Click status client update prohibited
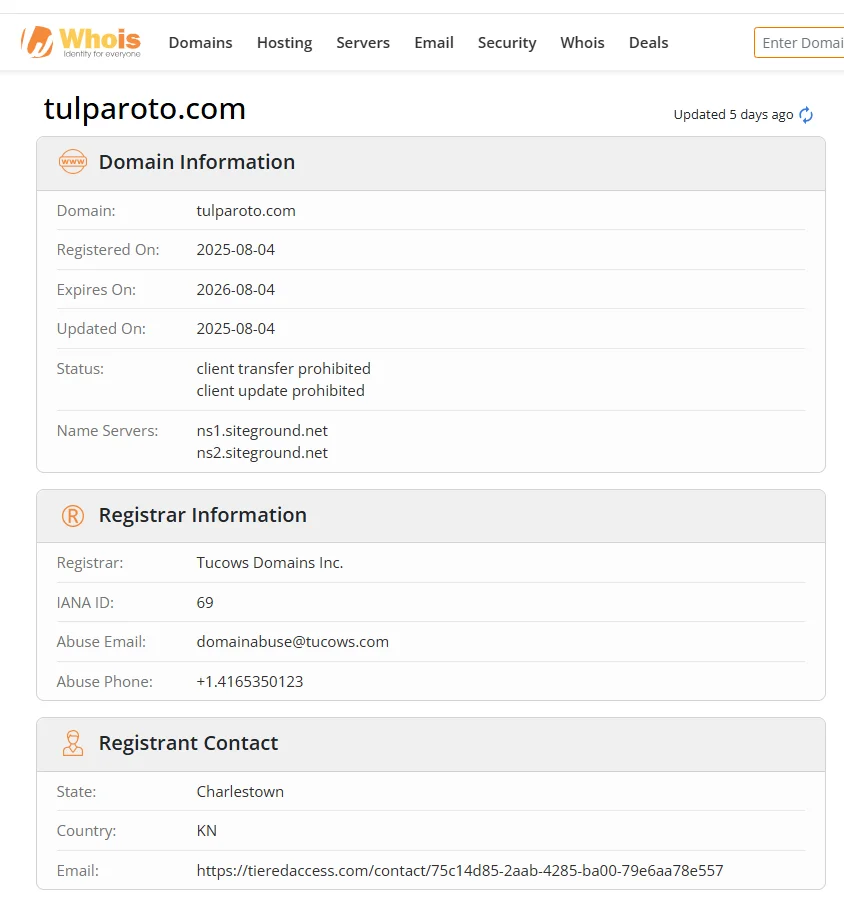 pyautogui.click(x=280, y=391)
